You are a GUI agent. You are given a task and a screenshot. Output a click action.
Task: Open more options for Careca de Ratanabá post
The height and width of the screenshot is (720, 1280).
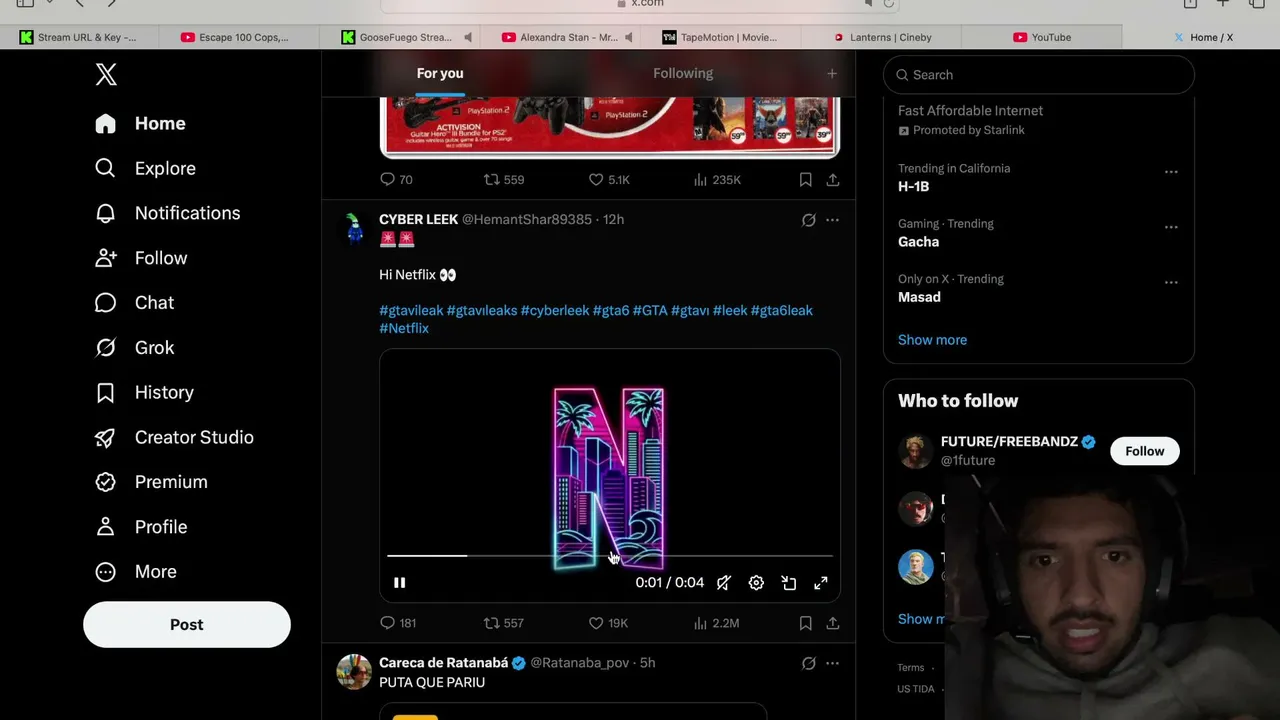832,663
